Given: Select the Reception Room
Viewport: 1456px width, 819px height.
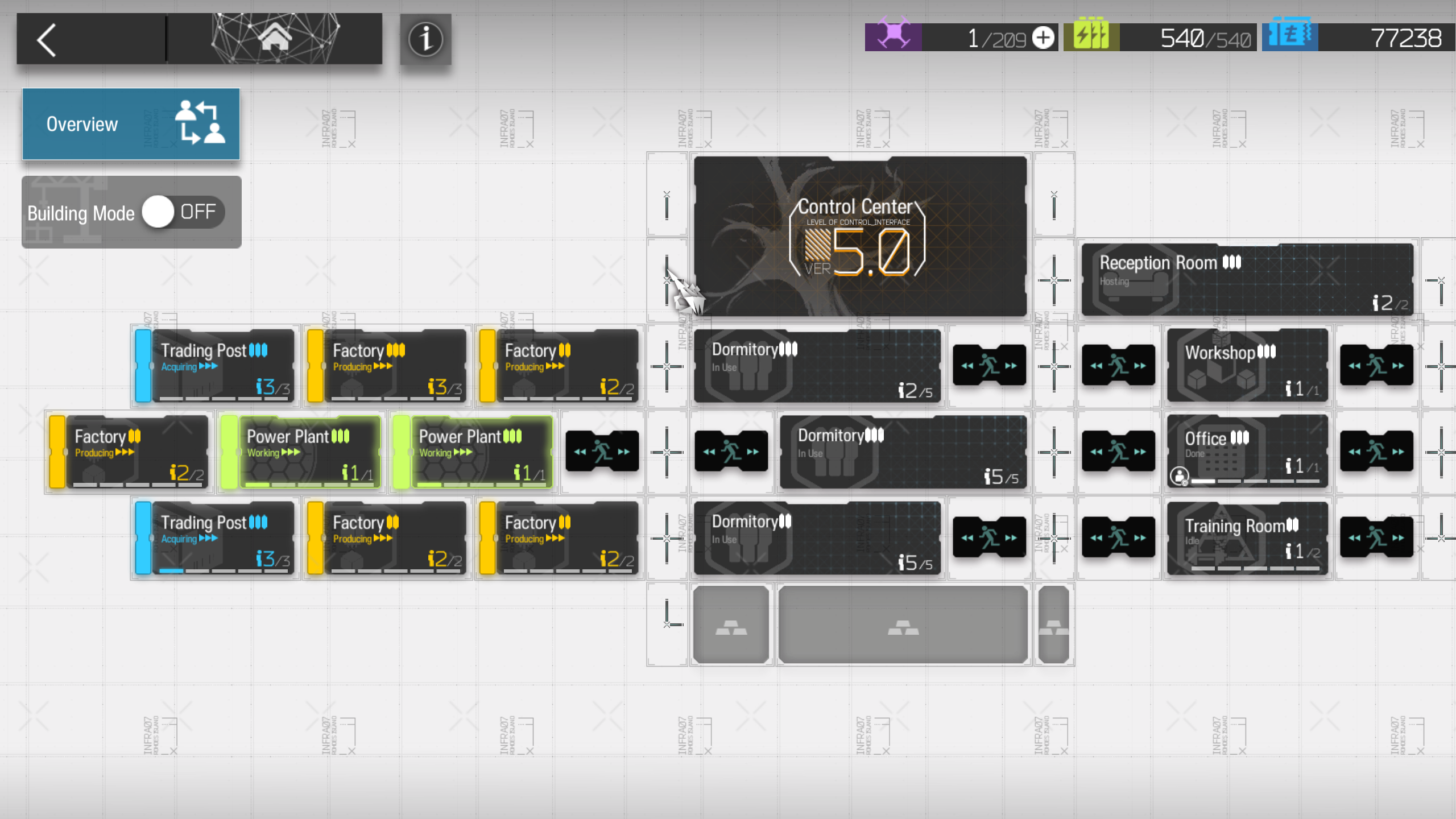Looking at the screenshot, I should click(x=1247, y=279).
